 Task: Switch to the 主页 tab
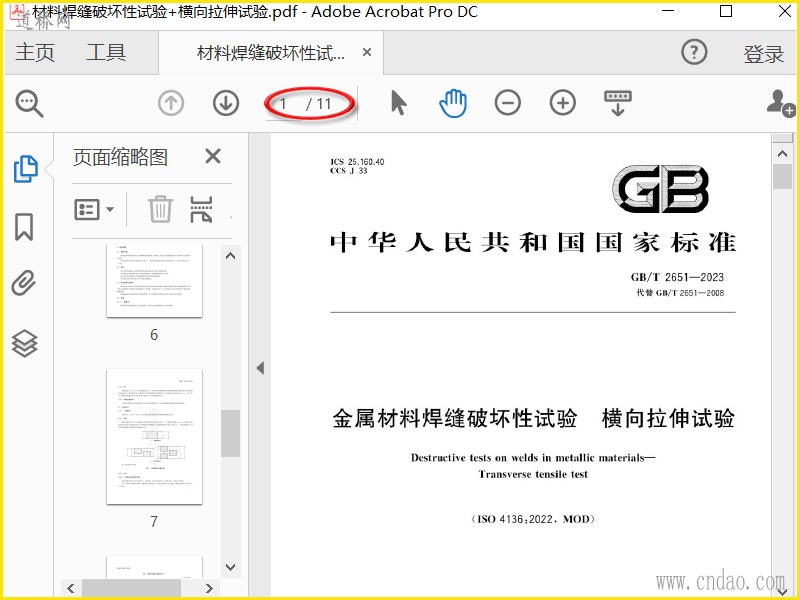pos(35,53)
